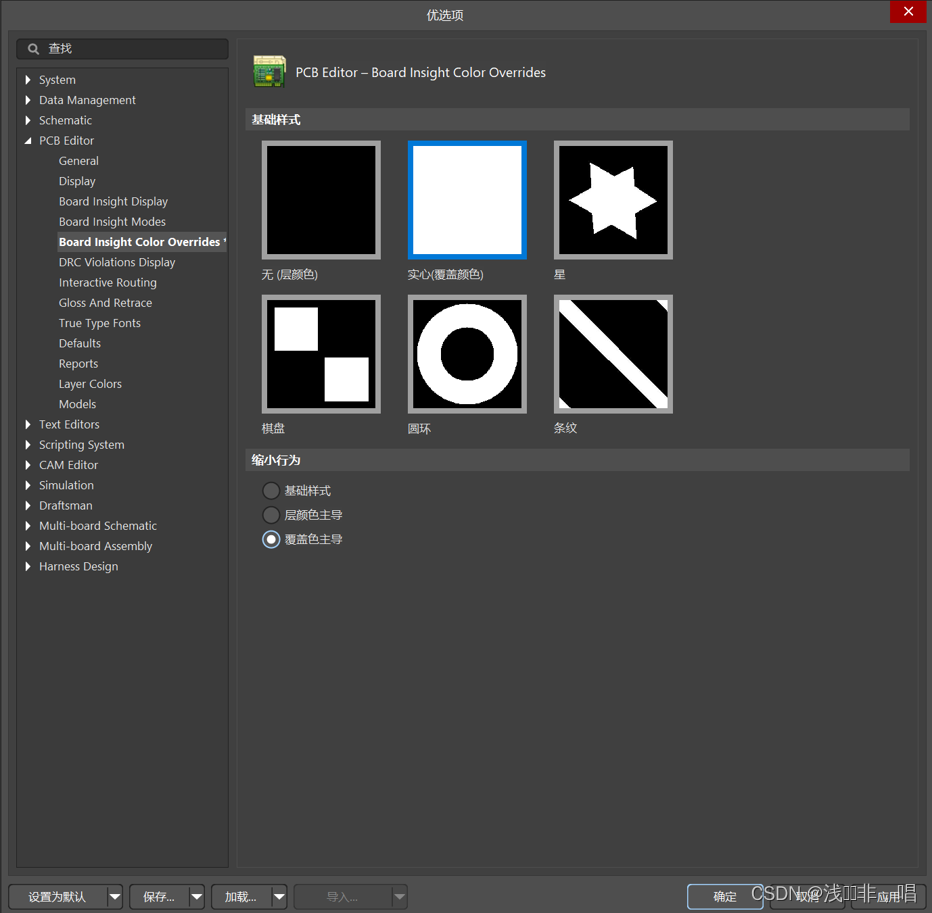932x913 pixels.
Task: Select Board Insight Color Overrides item
Action: coord(141,242)
